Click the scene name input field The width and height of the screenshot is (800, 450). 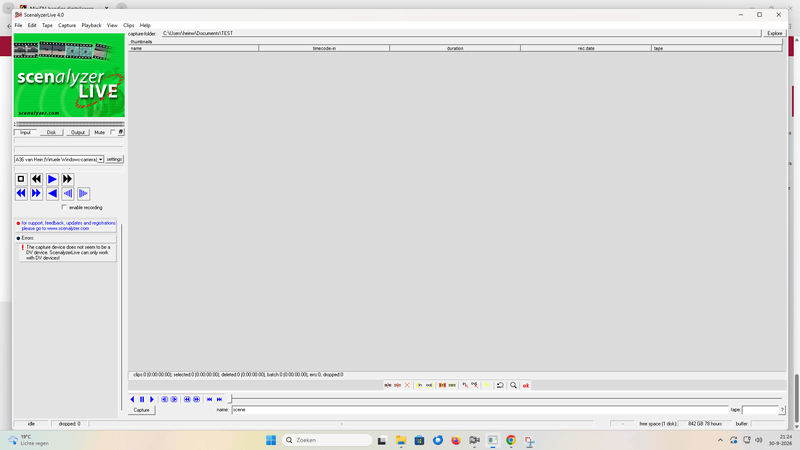click(x=480, y=410)
